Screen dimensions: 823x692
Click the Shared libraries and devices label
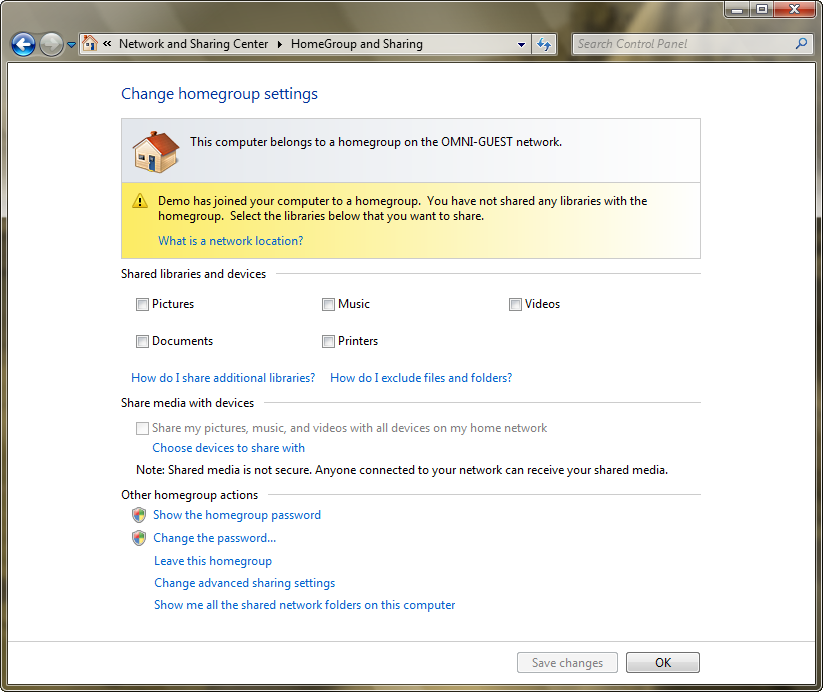[x=193, y=274]
